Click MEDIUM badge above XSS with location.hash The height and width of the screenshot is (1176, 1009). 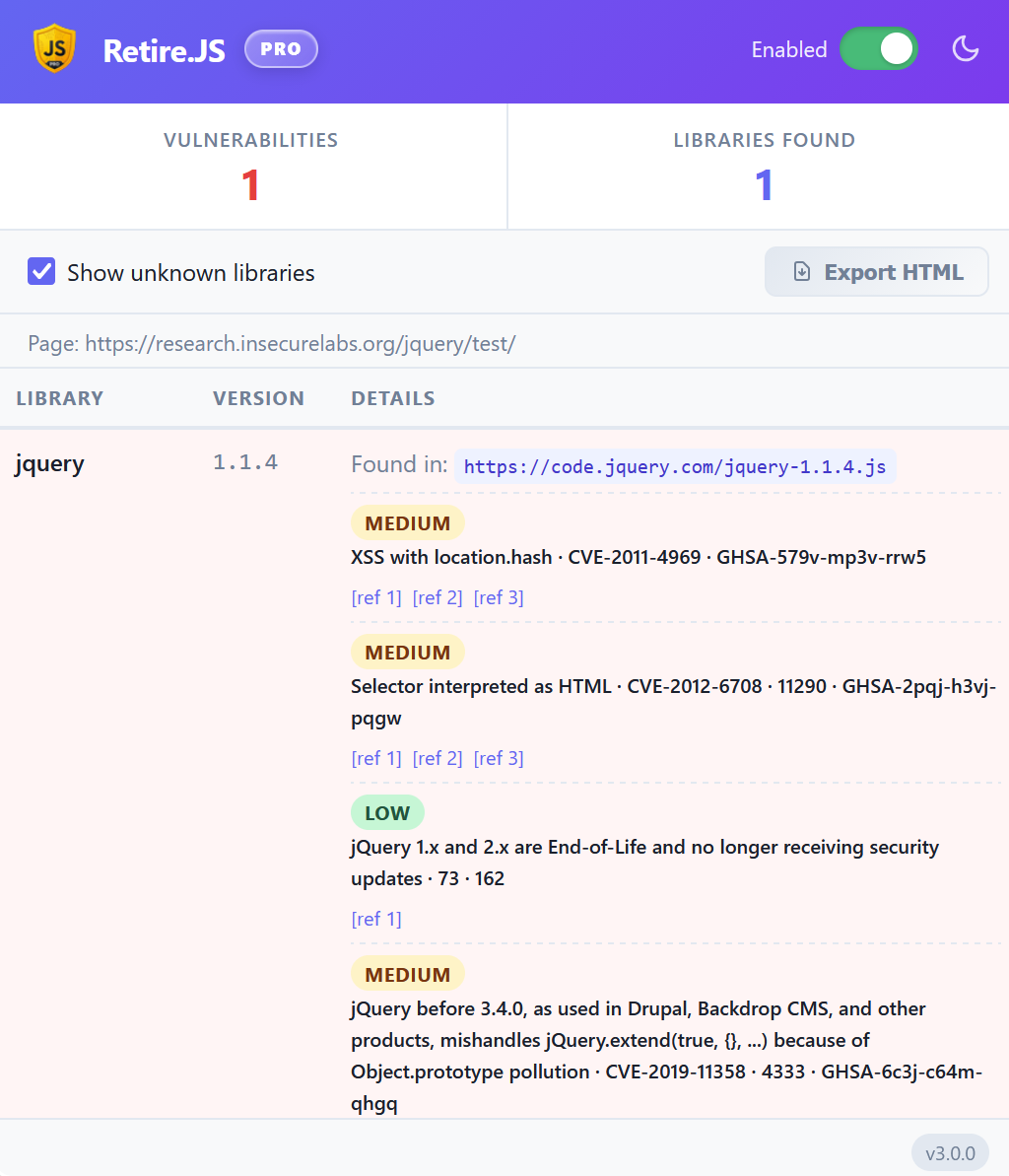(408, 522)
